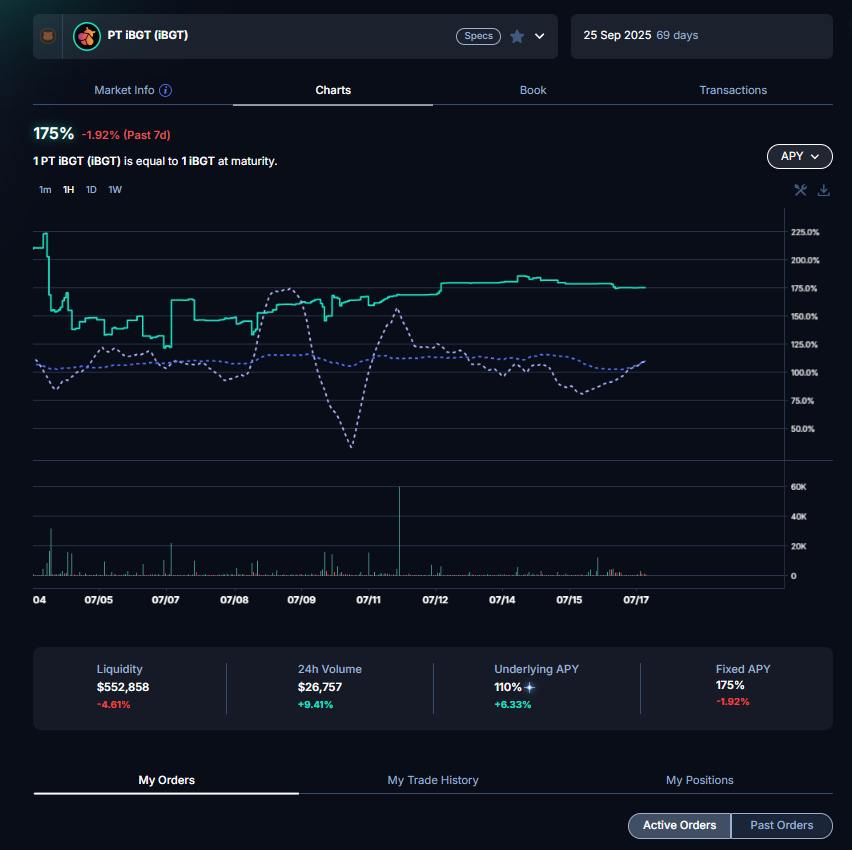Click the Liquidity value $552,858
Image resolution: width=852 pixels, height=850 pixels.
[123, 687]
